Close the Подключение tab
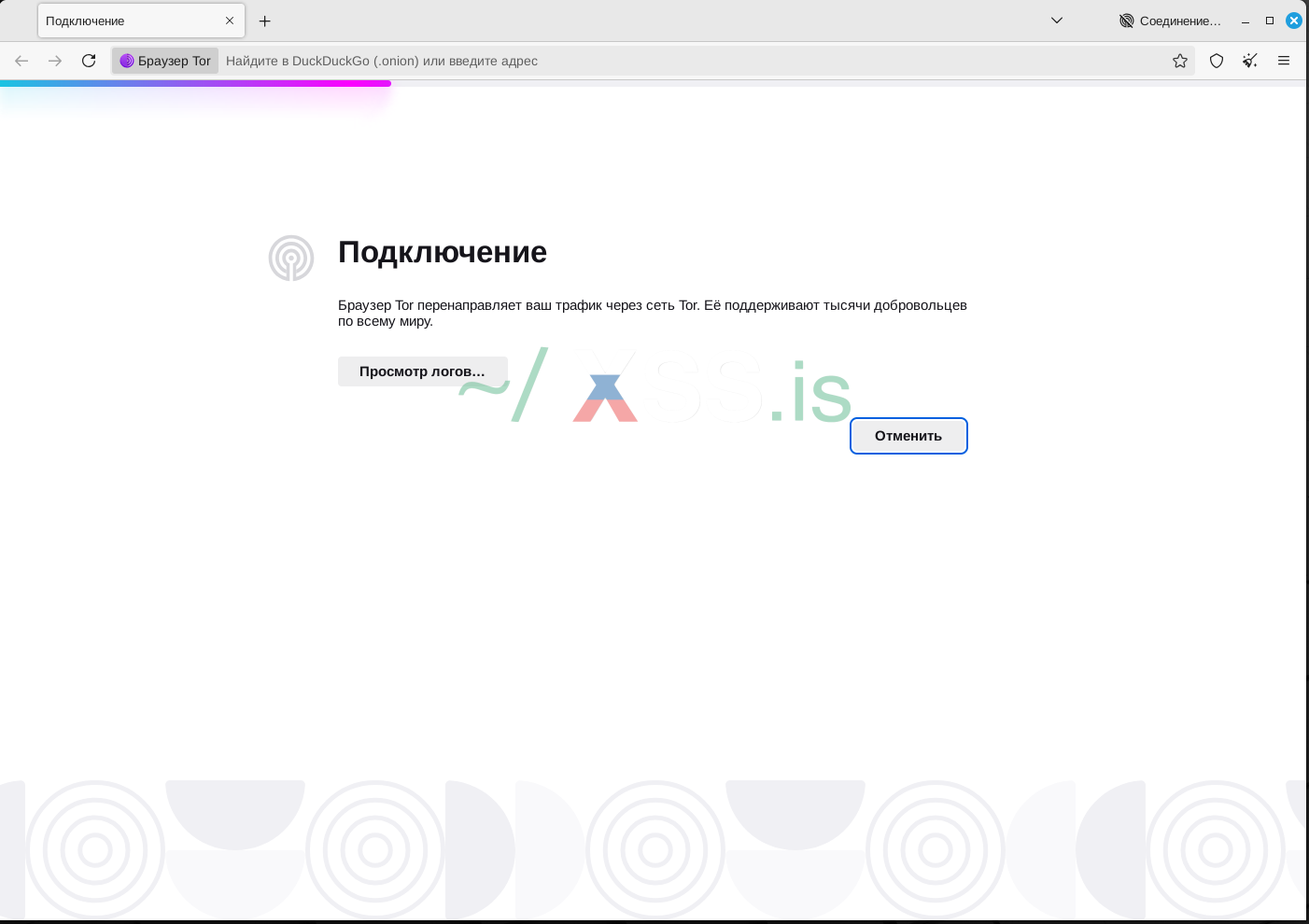The image size is (1309, 924). pos(230,21)
